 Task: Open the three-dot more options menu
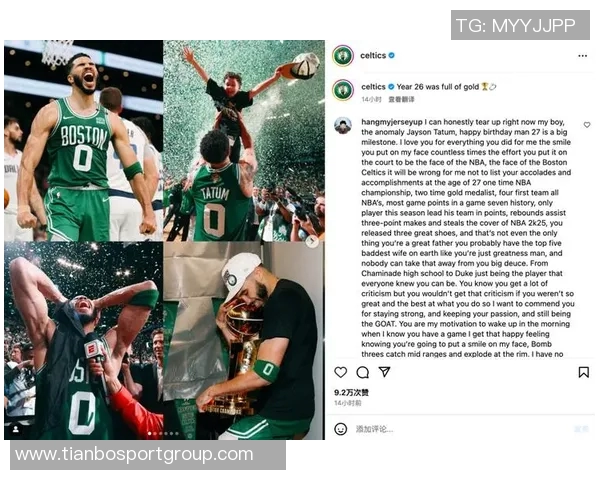click(582, 56)
